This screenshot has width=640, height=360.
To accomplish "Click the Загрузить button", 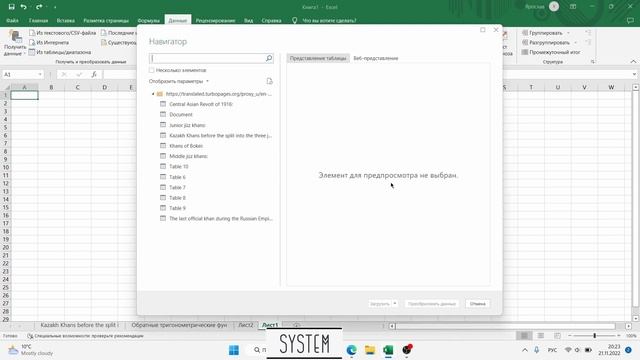I will [380, 304].
